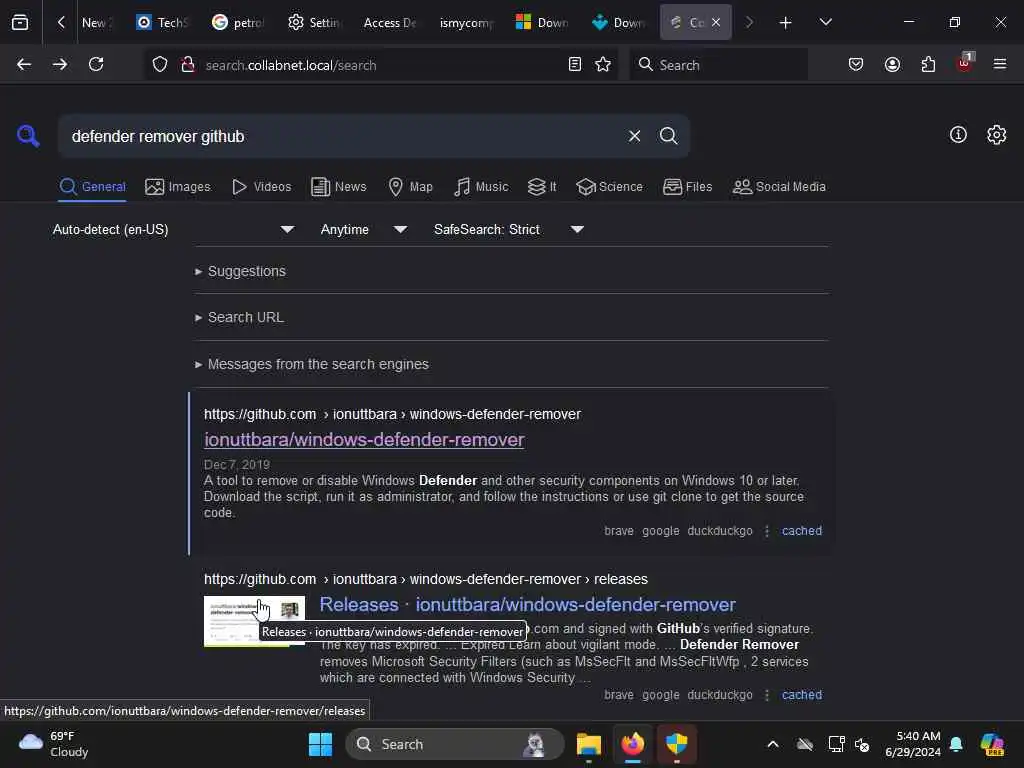This screenshot has width=1024, height=768.
Task: Show hidden system tray icons
Action: coord(773,744)
